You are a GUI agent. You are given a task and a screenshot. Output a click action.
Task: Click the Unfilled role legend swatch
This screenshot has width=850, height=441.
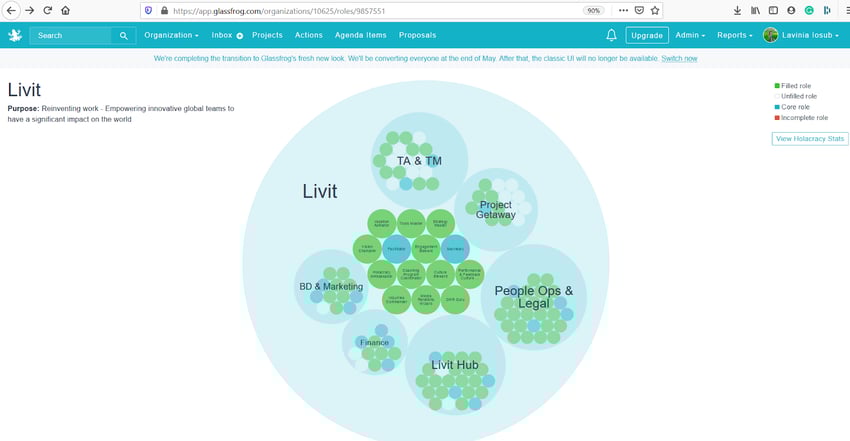(x=777, y=96)
